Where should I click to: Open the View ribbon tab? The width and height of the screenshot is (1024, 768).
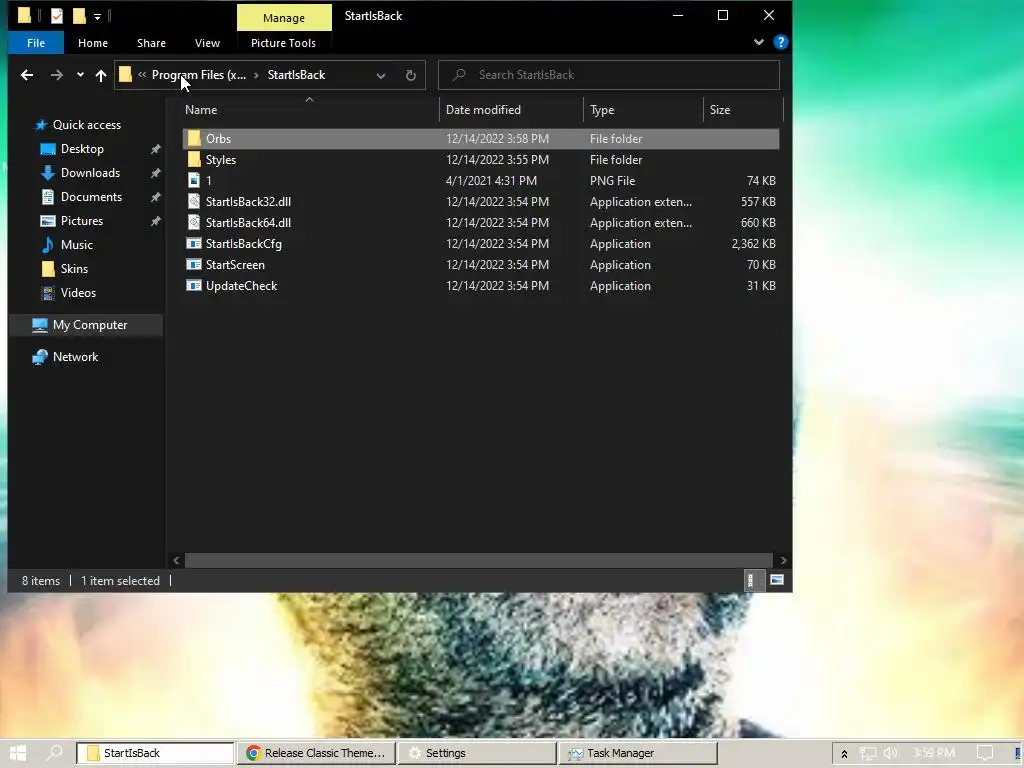coord(207,43)
